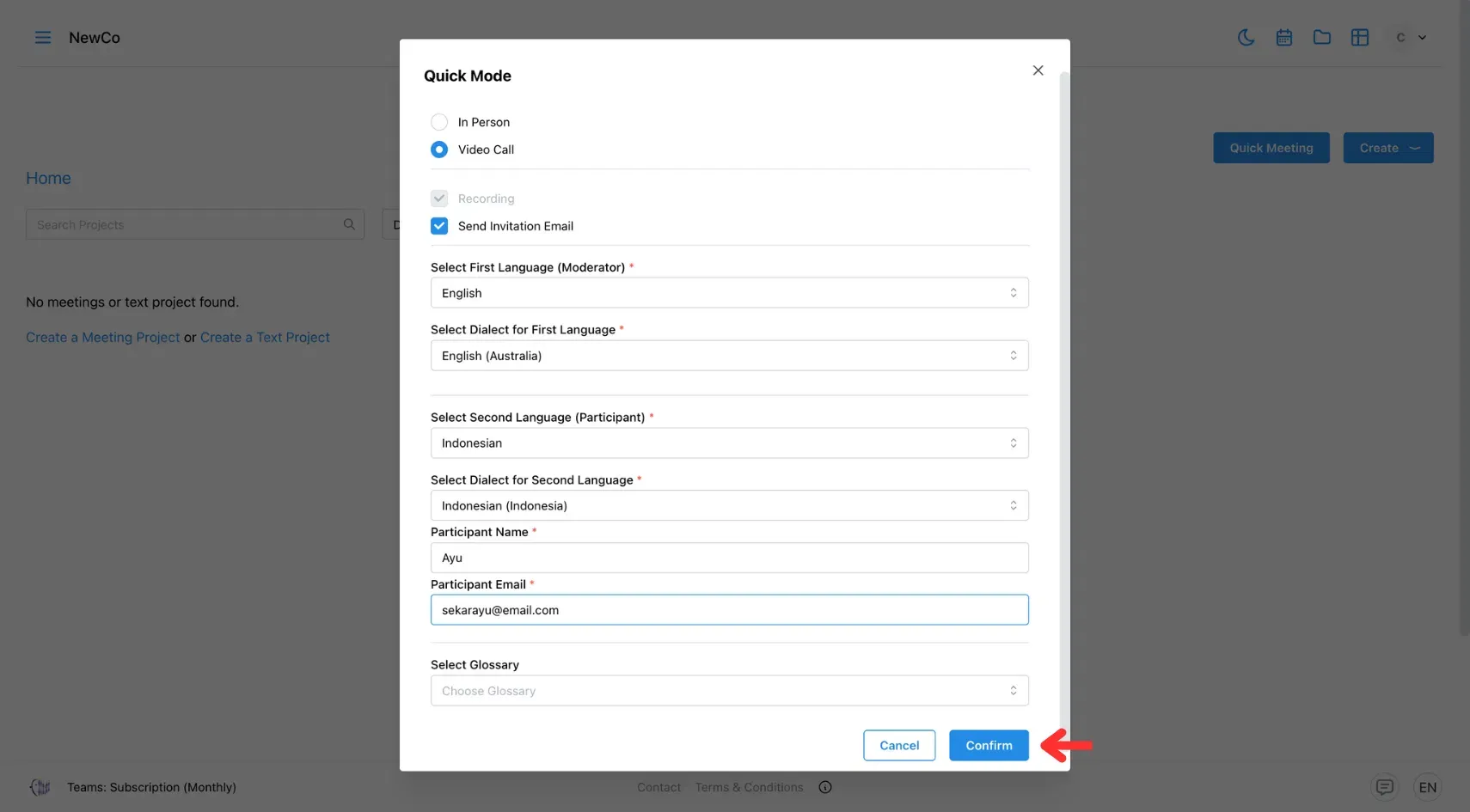Screen dimensions: 1470x812
Task: Open Create a Text Project link
Action: pyautogui.click(x=265, y=337)
